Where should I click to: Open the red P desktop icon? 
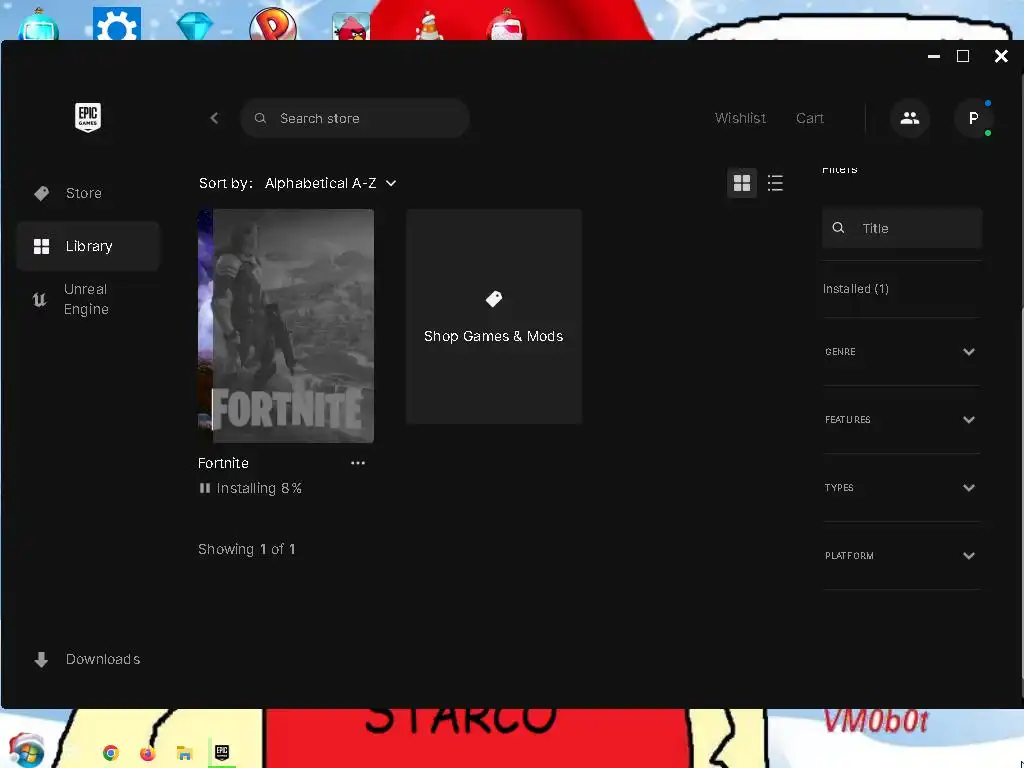click(273, 24)
